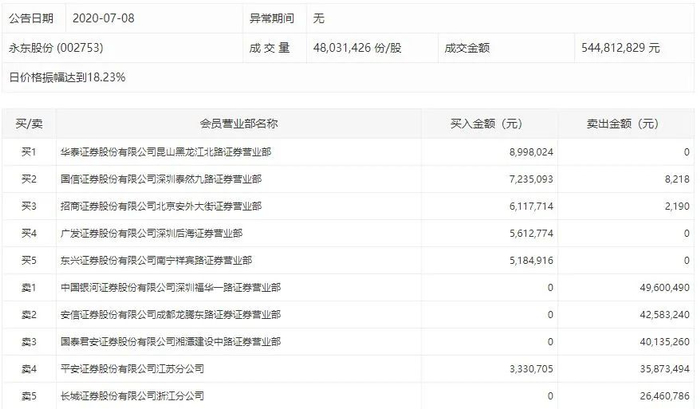Open 国泰君安证券湘潭建设中路营业部 entry

point(171,342)
